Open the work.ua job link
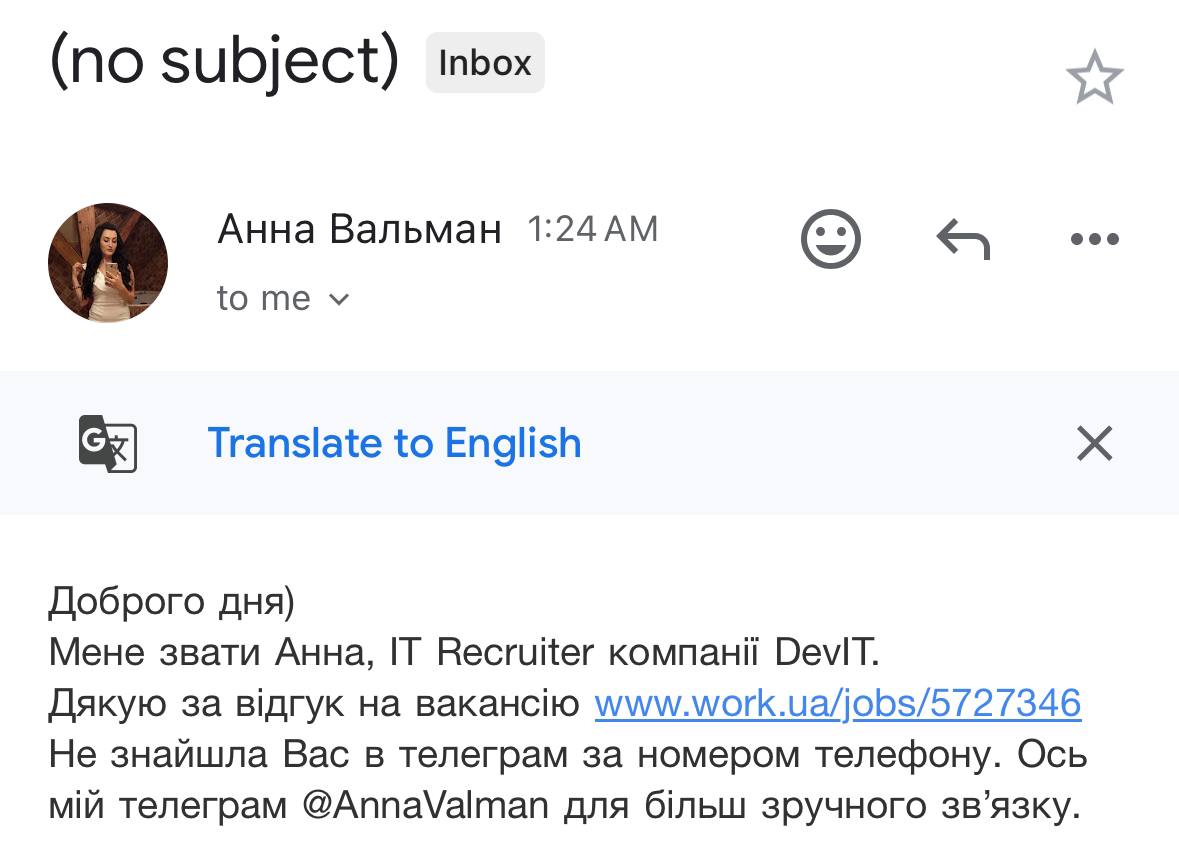The height and width of the screenshot is (852, 1179). pos(837,704)
